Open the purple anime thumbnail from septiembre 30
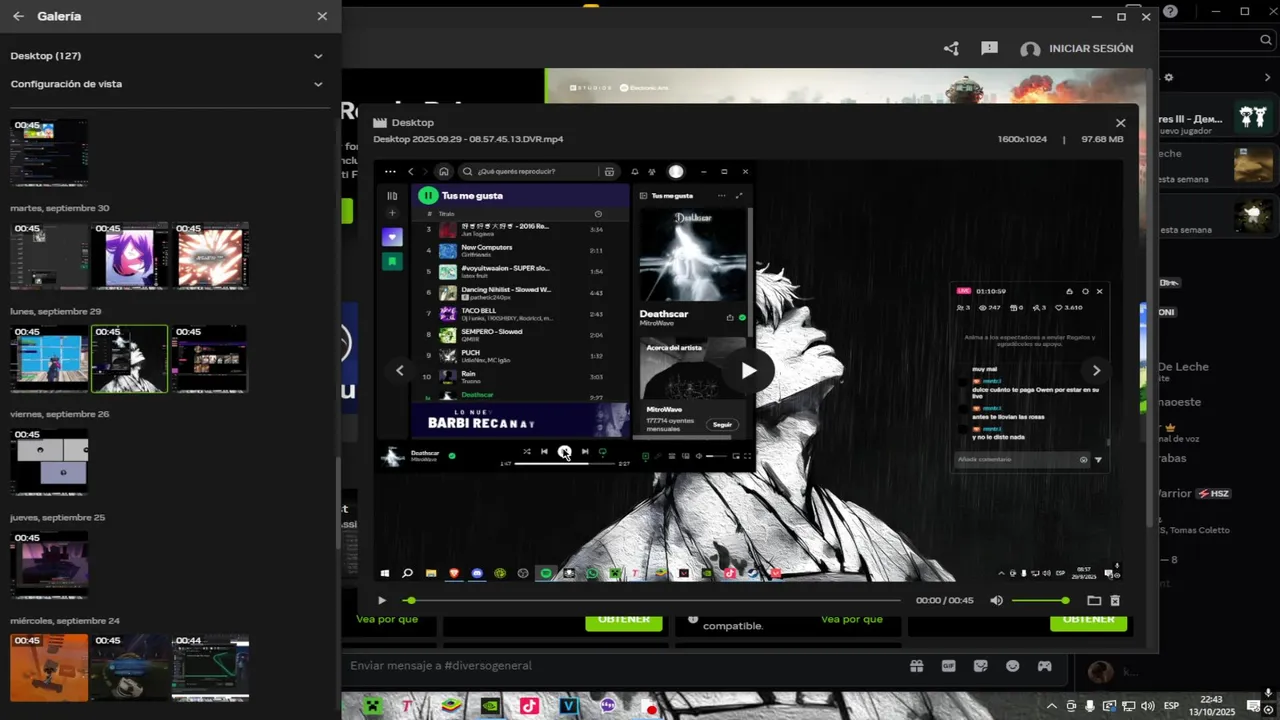The height and width of the screenshot is (720, 1280). (x=130, y=256)
